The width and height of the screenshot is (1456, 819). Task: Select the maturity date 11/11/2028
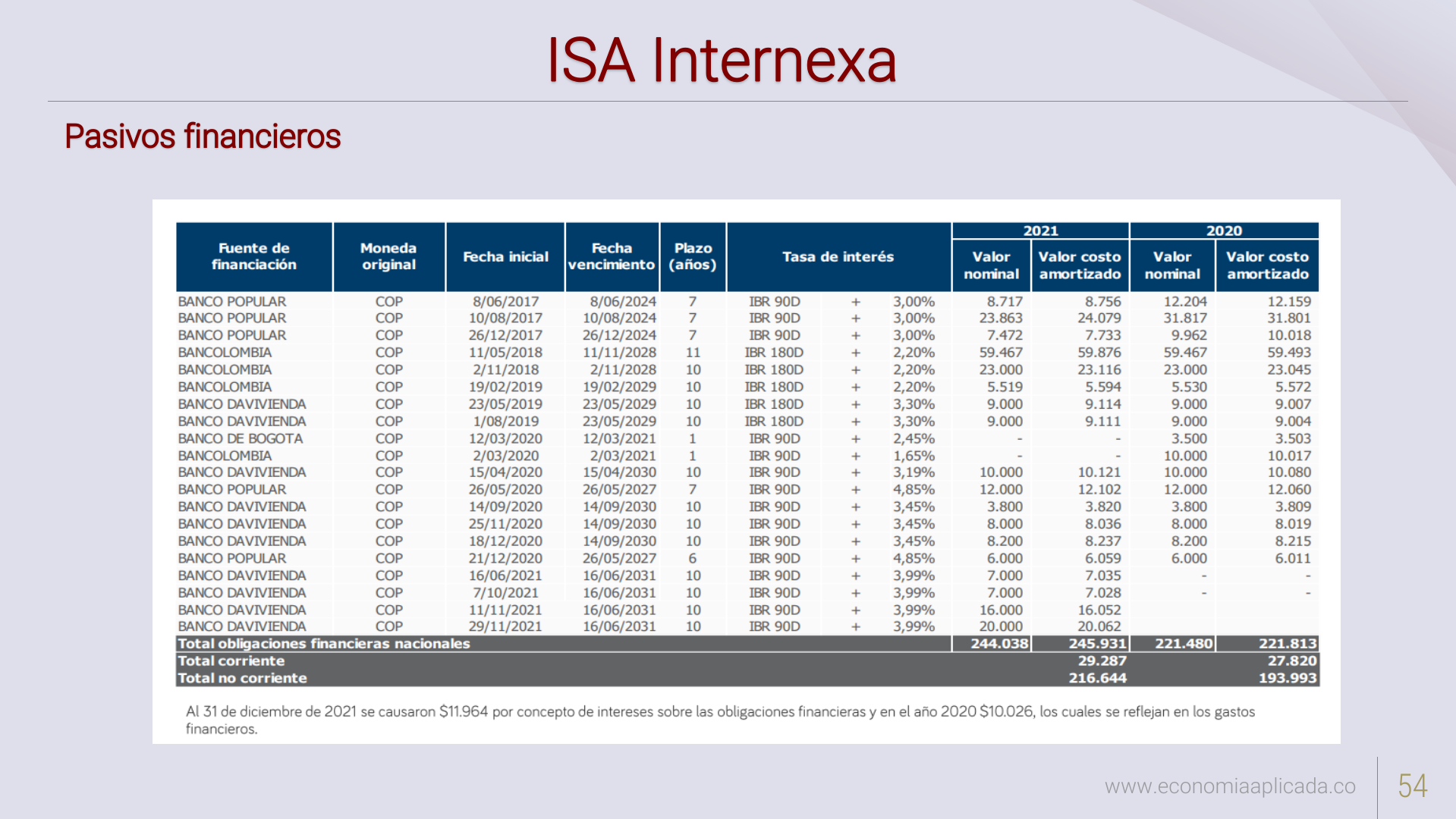619,353
